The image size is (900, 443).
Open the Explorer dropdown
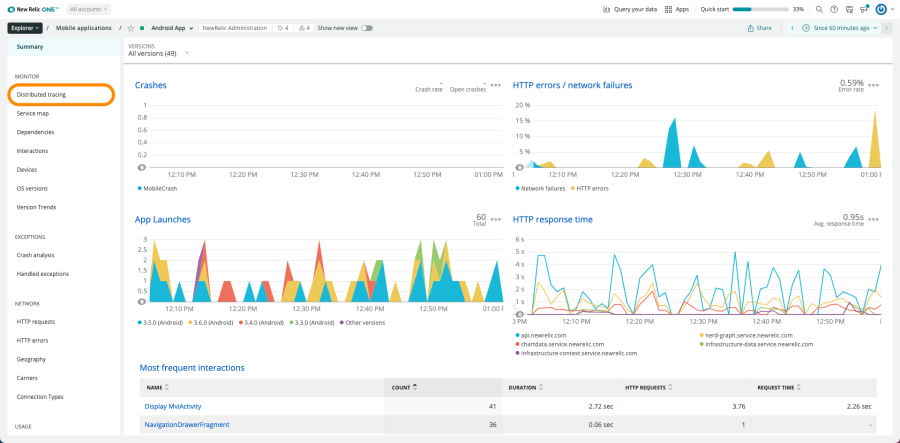coord(23,28)
